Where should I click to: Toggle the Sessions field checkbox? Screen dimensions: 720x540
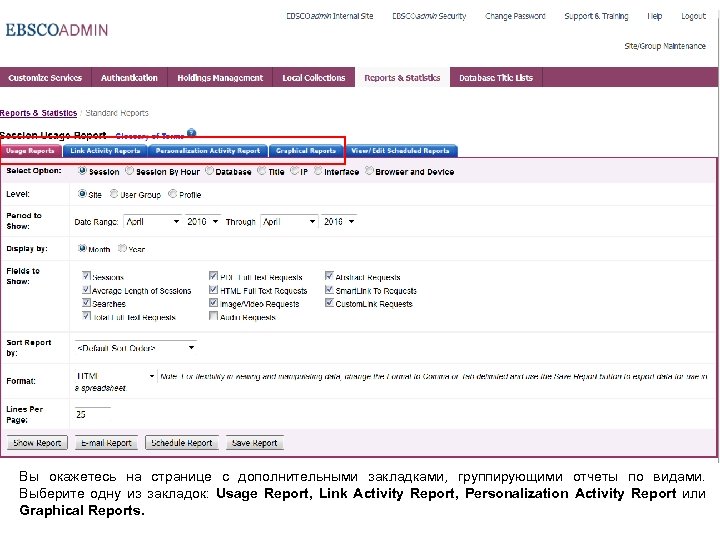pyautogui.click(x=86, y=276)
